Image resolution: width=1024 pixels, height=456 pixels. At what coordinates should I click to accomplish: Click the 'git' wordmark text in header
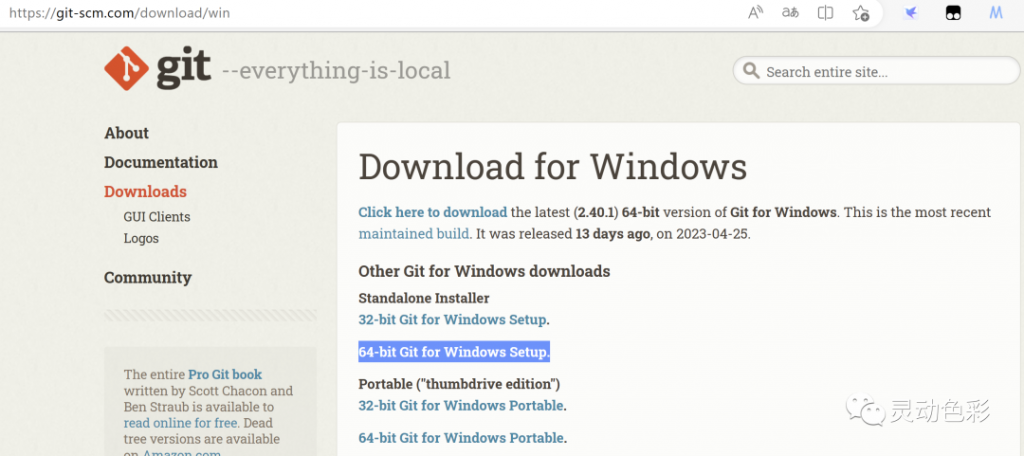tap(184, 69)
